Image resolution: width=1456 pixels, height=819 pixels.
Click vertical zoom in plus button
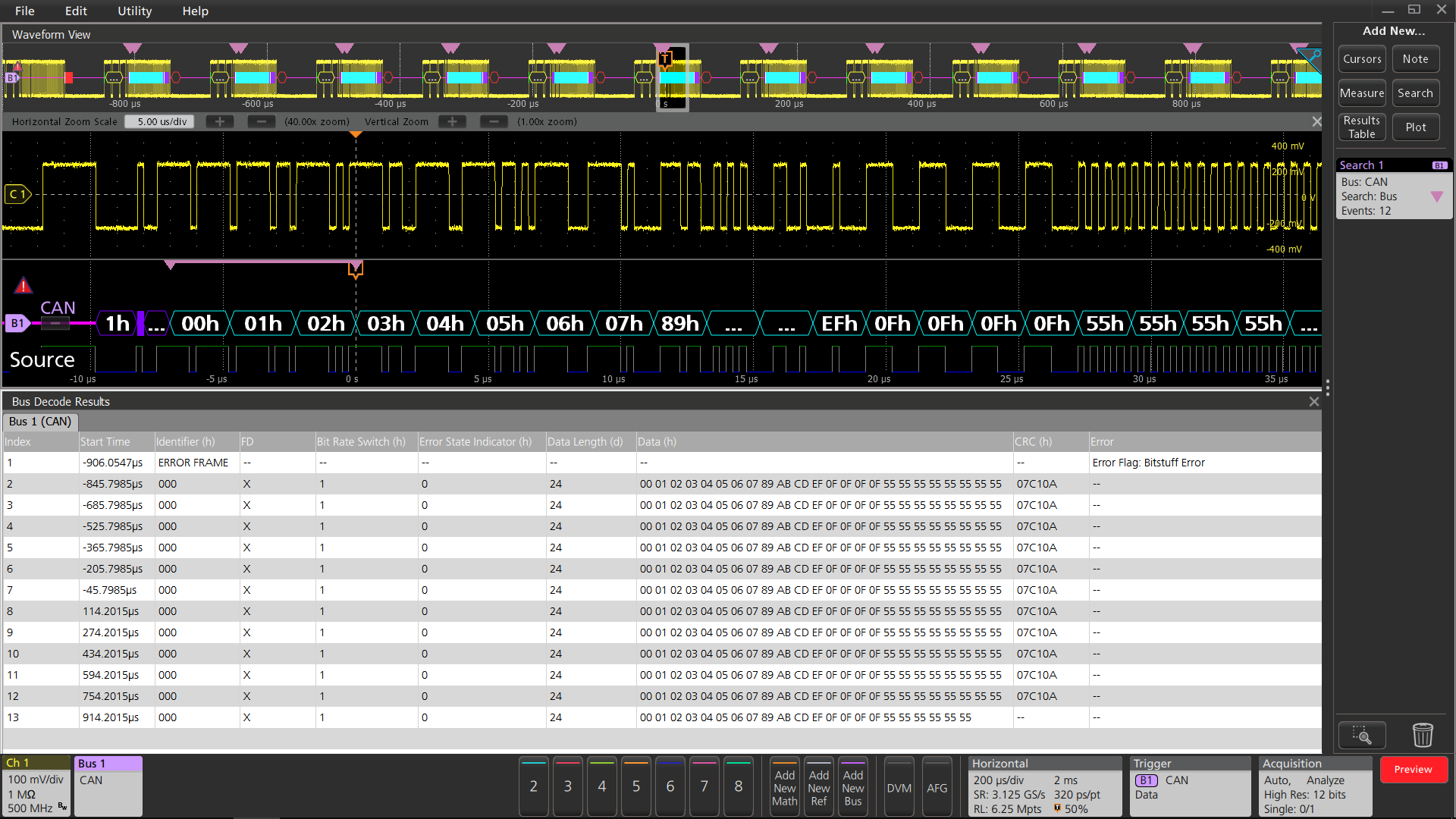(x=452, y=121)
